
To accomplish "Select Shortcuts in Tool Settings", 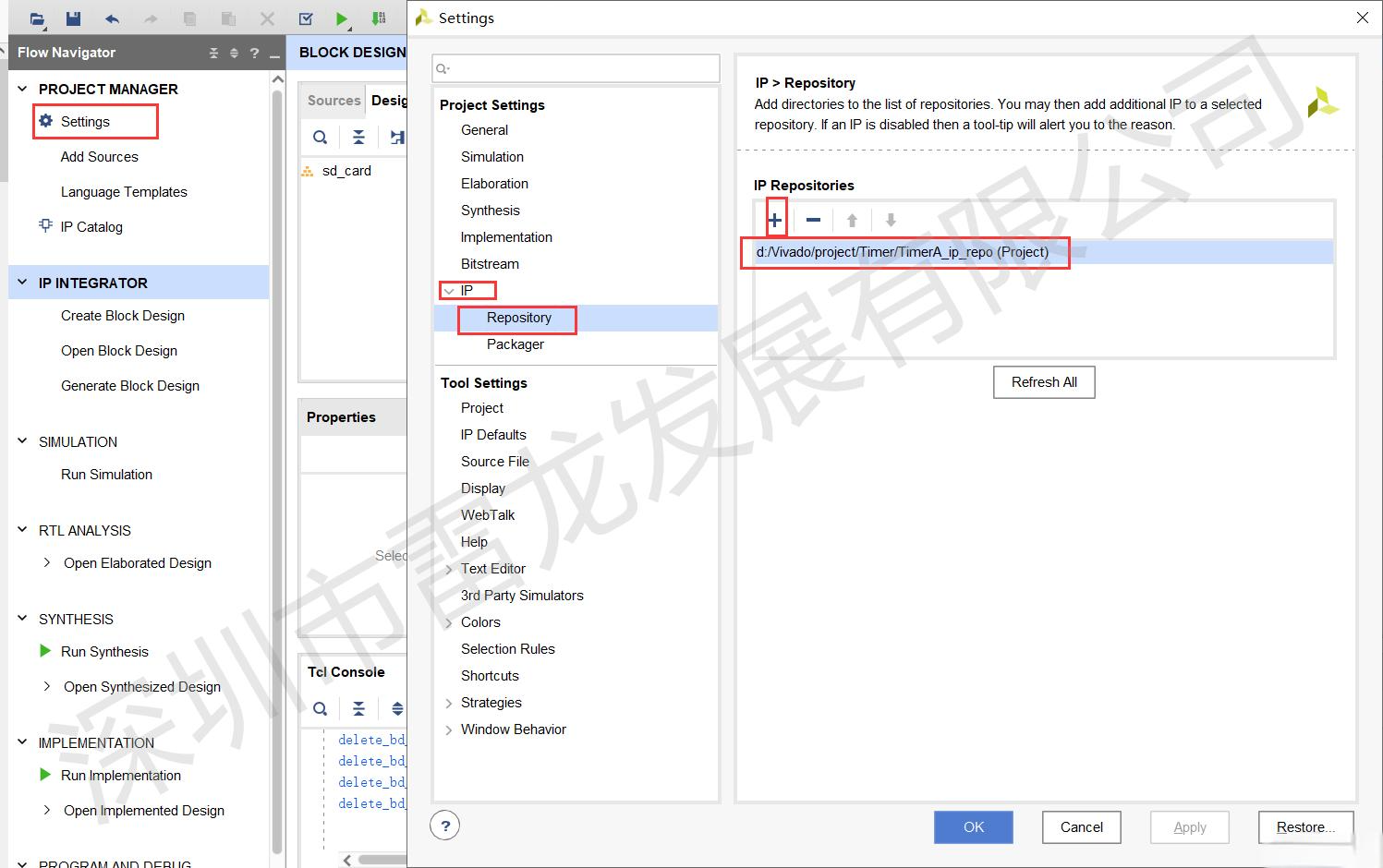I will [490, 676].
